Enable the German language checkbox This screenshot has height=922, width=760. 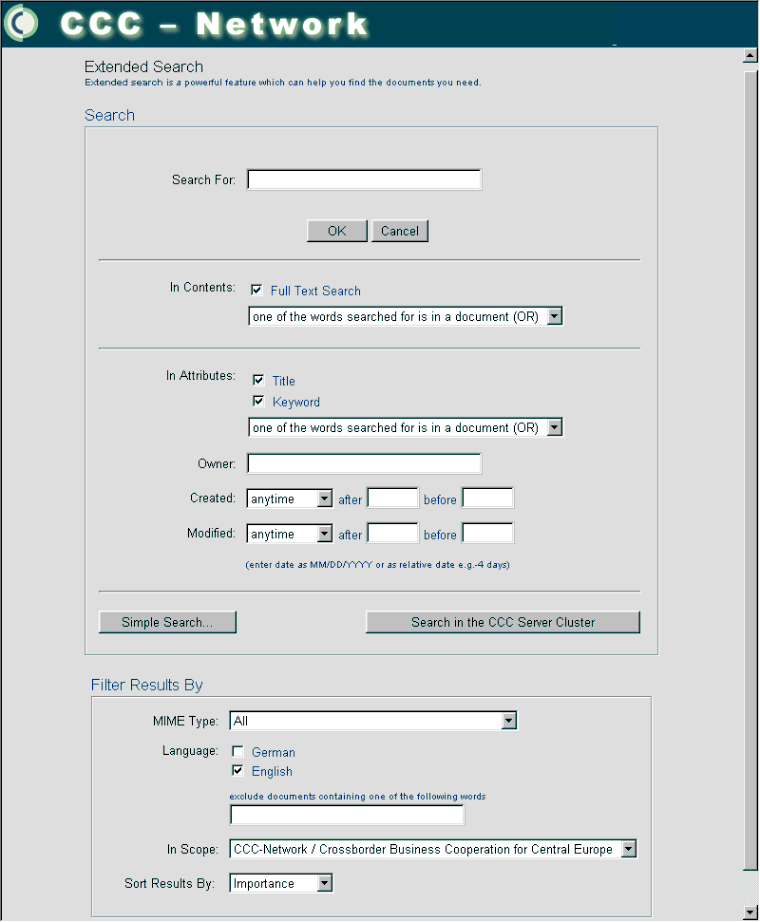[238, 752]
